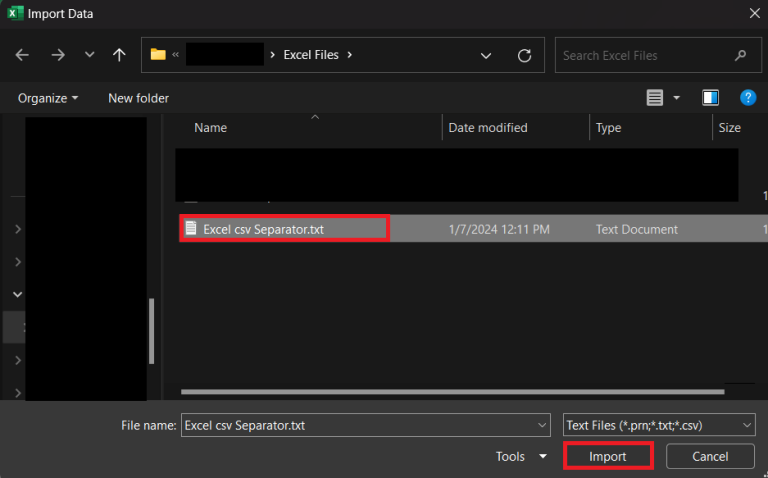Open the Tools dropdown menu

pyautogui.click(x=522, y=457)
